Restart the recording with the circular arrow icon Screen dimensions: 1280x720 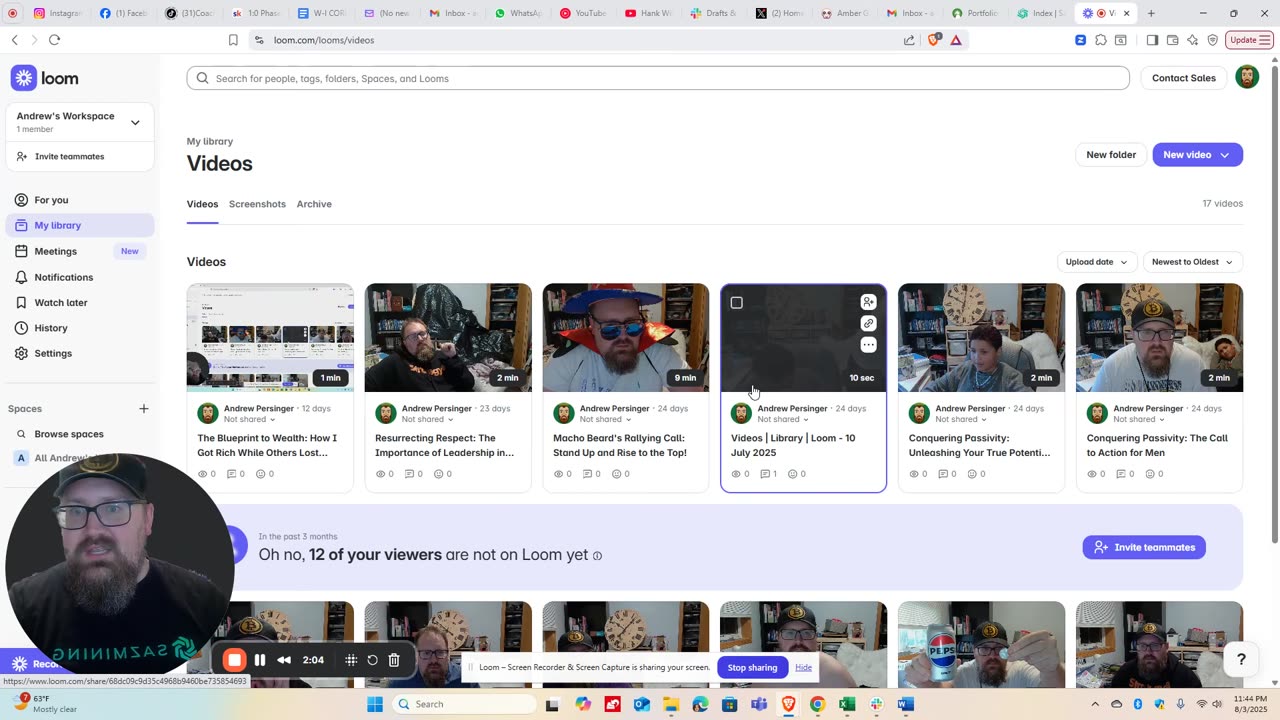372,660
